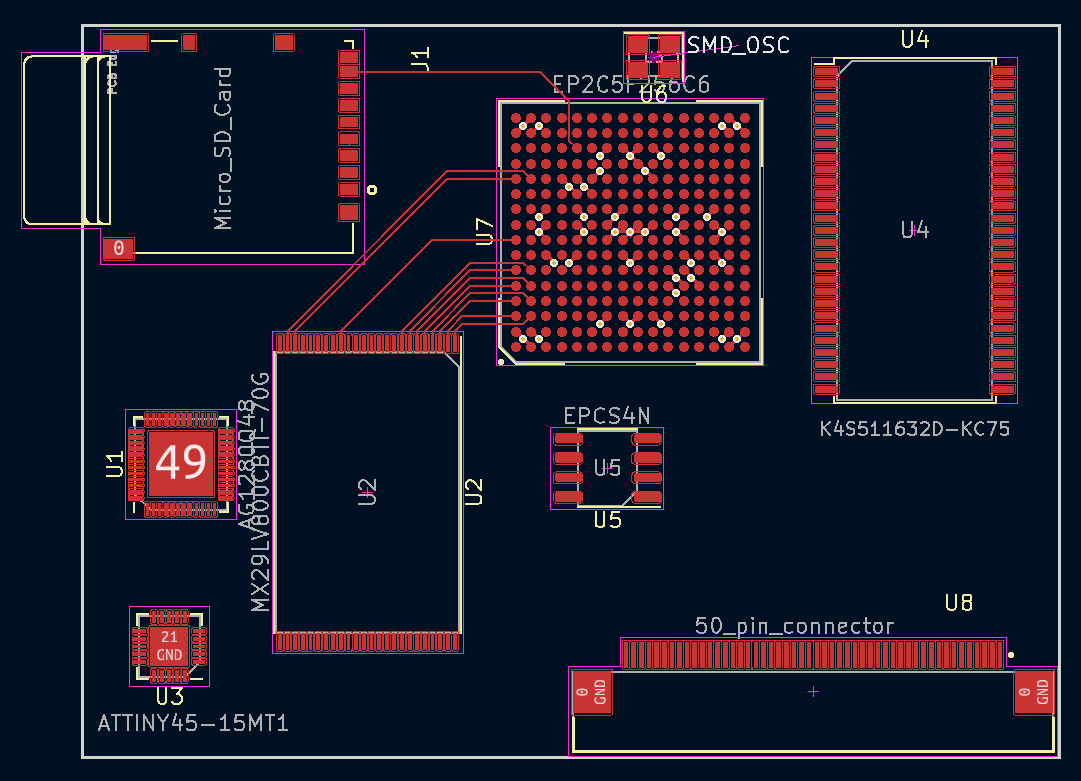Viewport: 1081px width, 781px height.
Task: Select the MX29LV800CBTI-70G value label
Action: coord(260,492)
